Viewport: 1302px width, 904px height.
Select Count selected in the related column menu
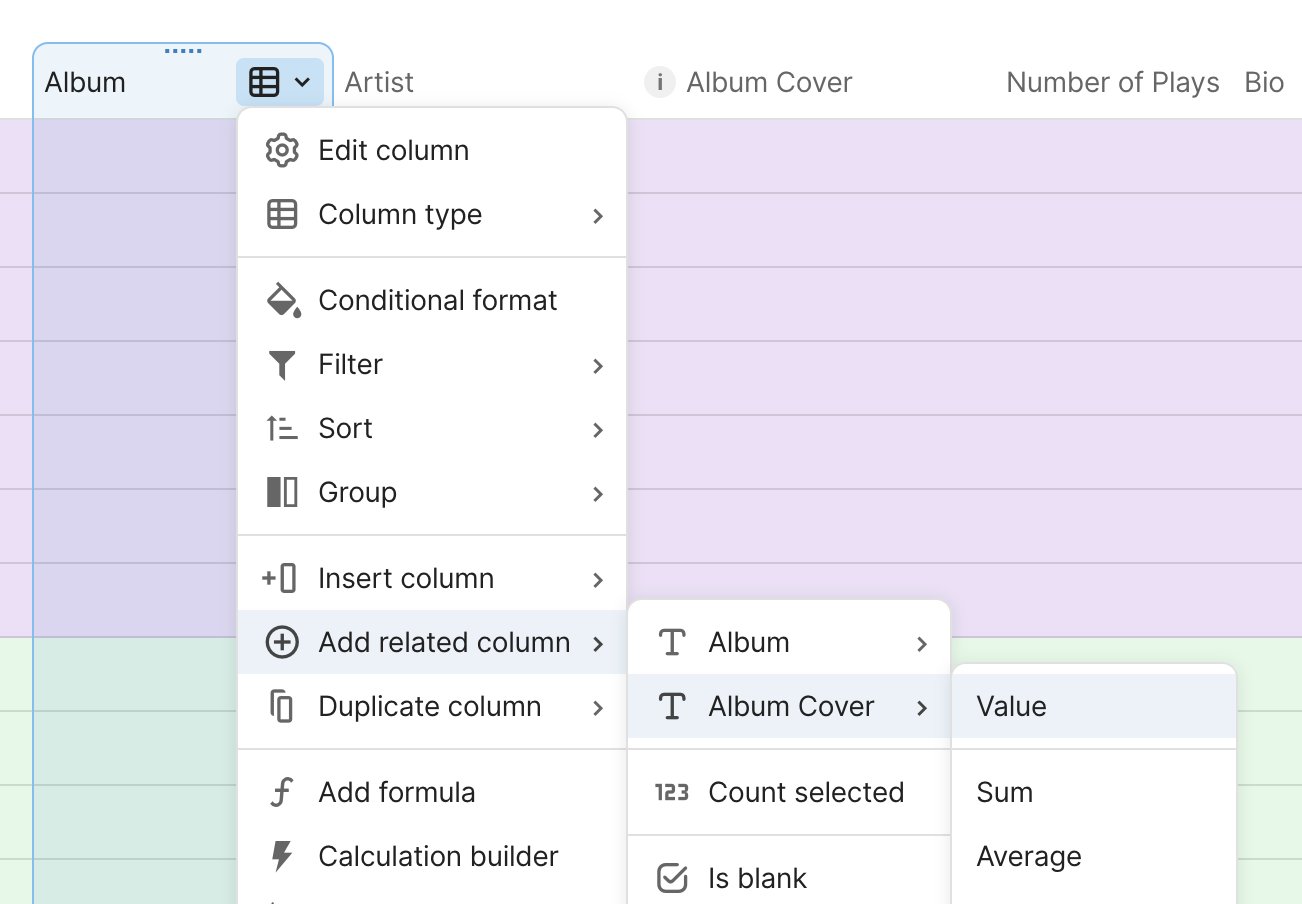(805, 792)
